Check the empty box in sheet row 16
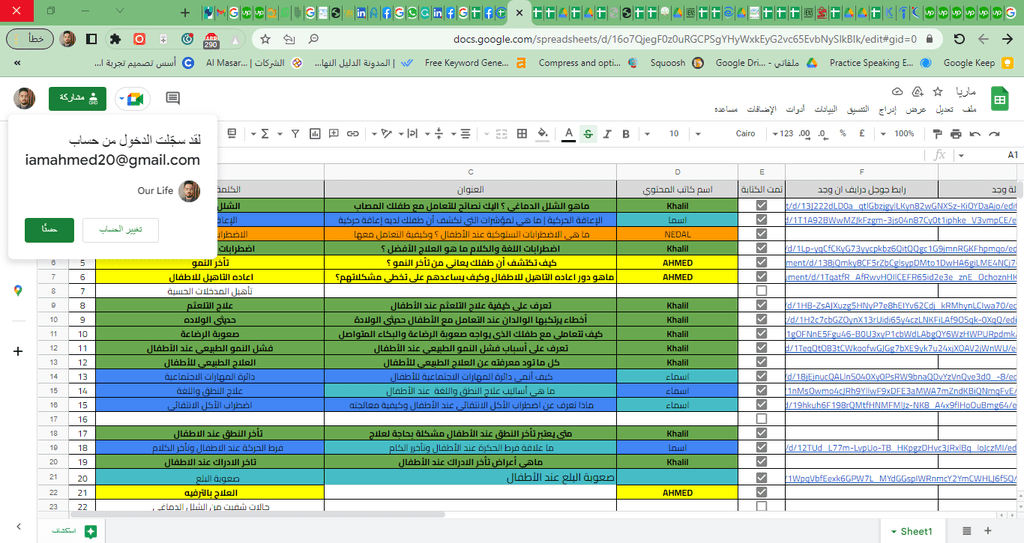 click(761, 419)
